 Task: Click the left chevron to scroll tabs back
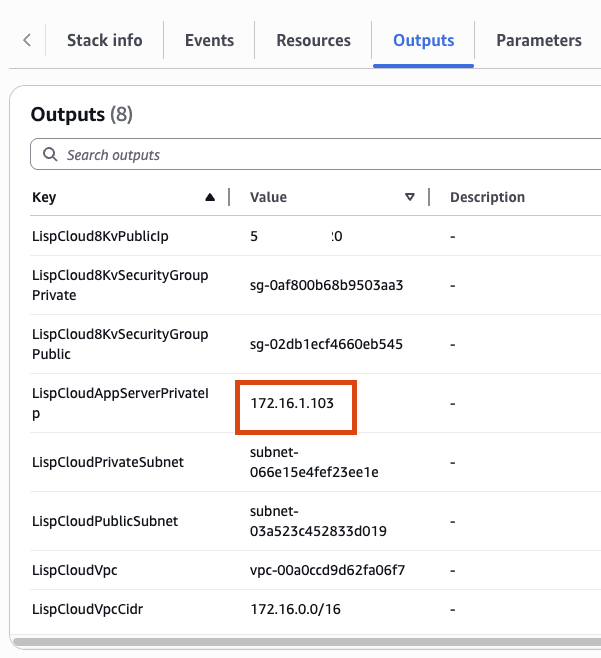click(27, 40)
